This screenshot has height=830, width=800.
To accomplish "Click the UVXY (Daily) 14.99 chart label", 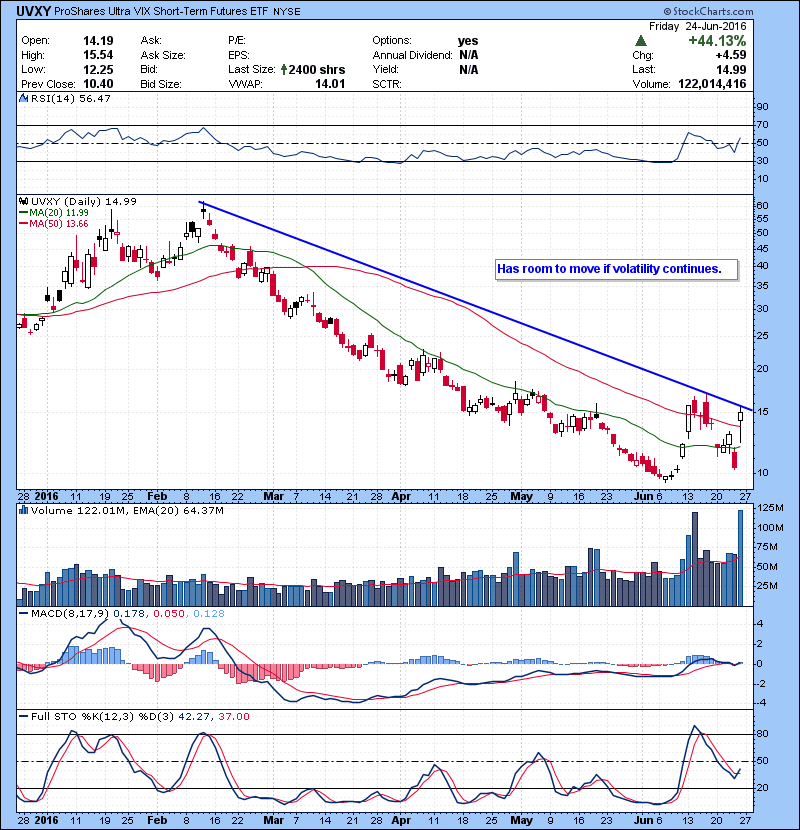I will coord(84,201).
